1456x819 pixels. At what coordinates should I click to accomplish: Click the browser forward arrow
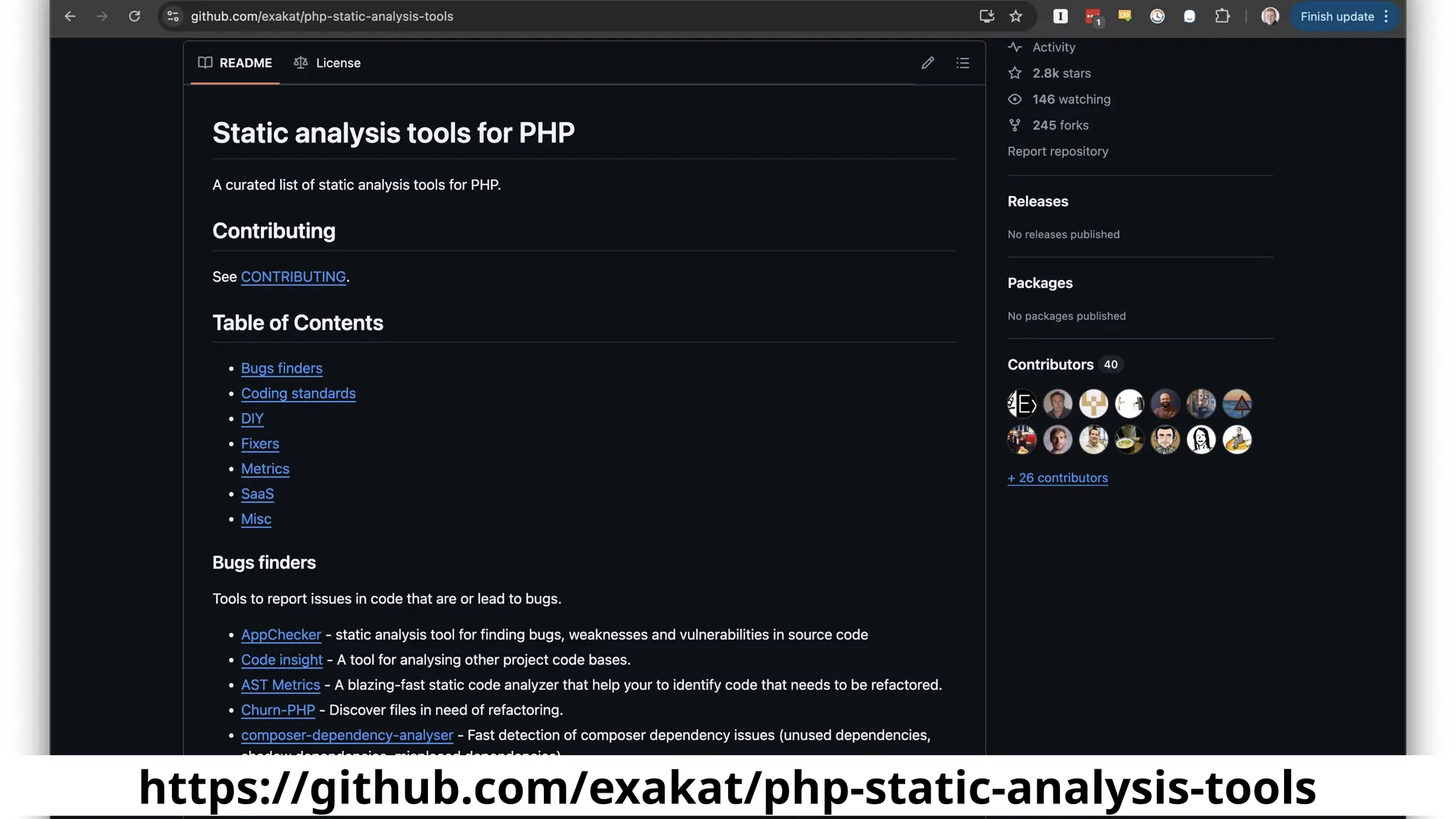(x=102, y=16)
